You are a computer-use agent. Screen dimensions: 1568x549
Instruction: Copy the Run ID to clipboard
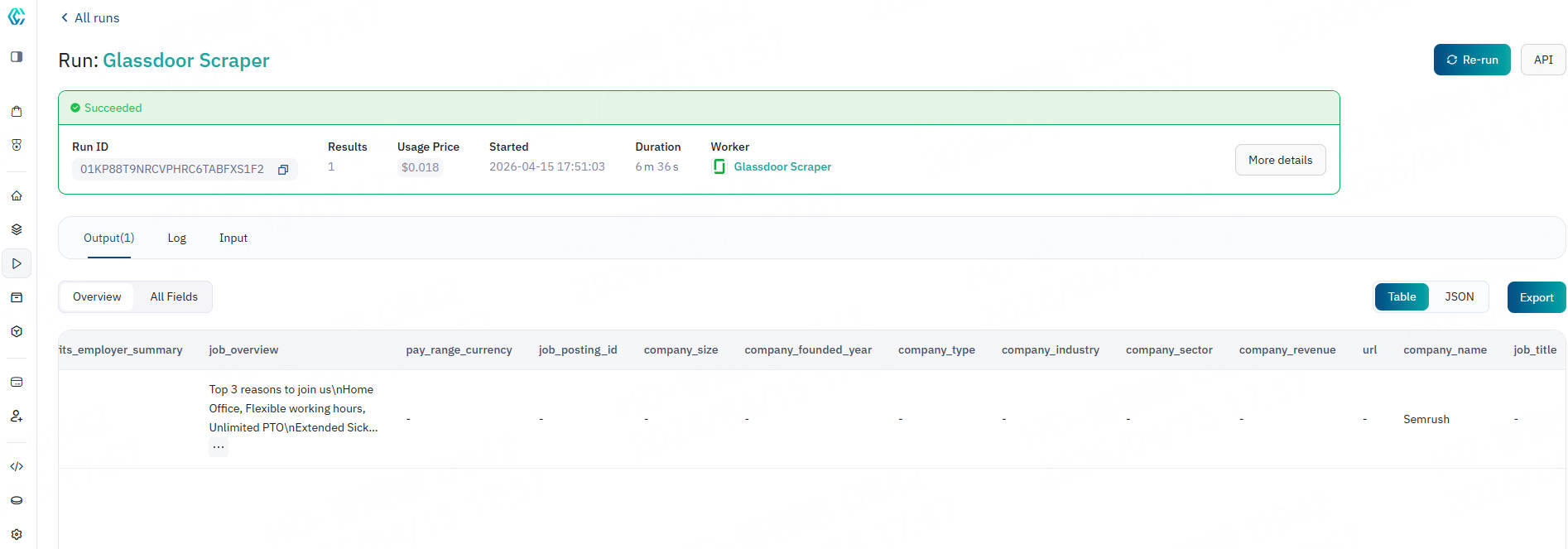[x=283, y=170]
